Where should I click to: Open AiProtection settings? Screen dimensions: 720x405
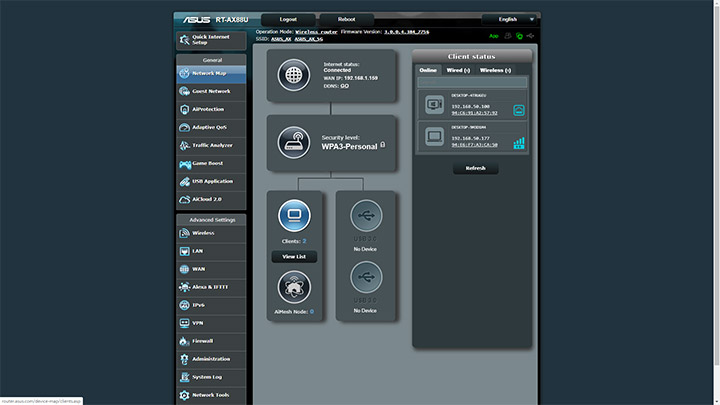(211, 109)
